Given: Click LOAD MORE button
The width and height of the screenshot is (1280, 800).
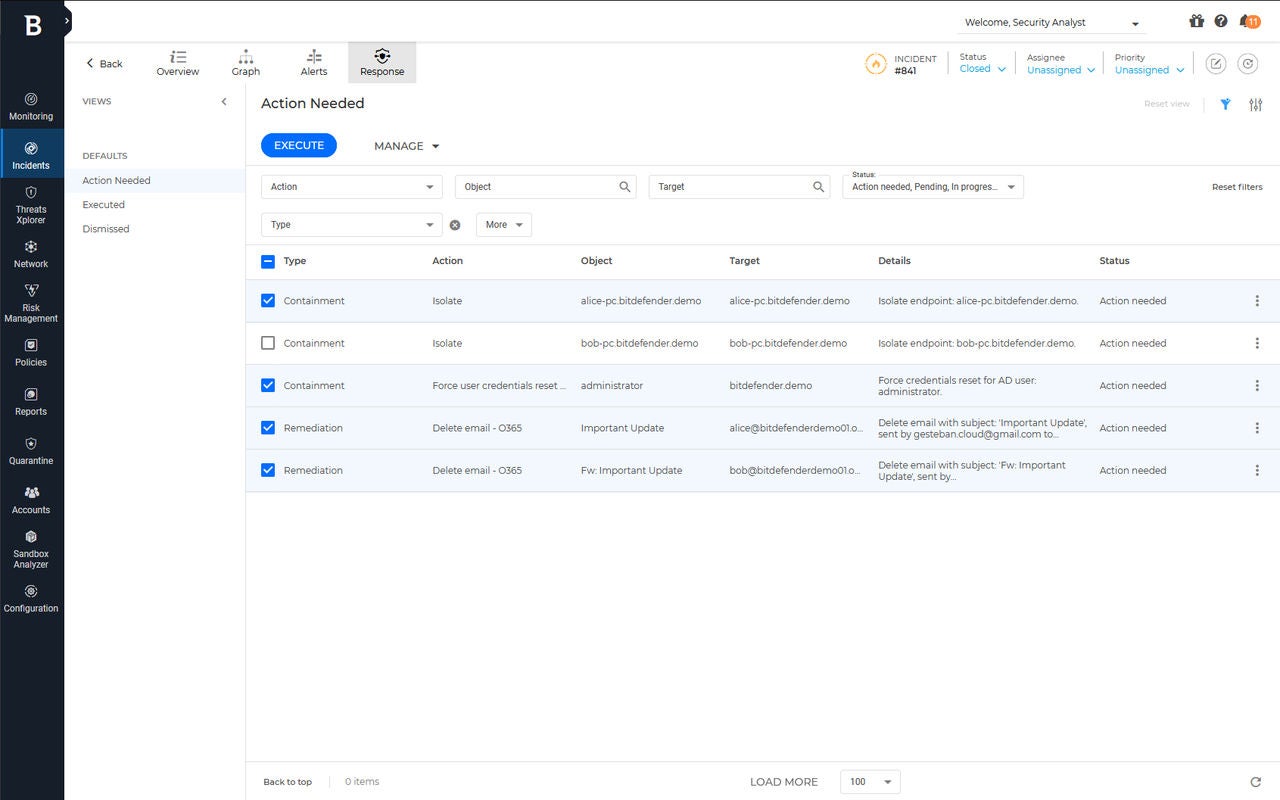Looking at the screenshot, I should [784, 782].
